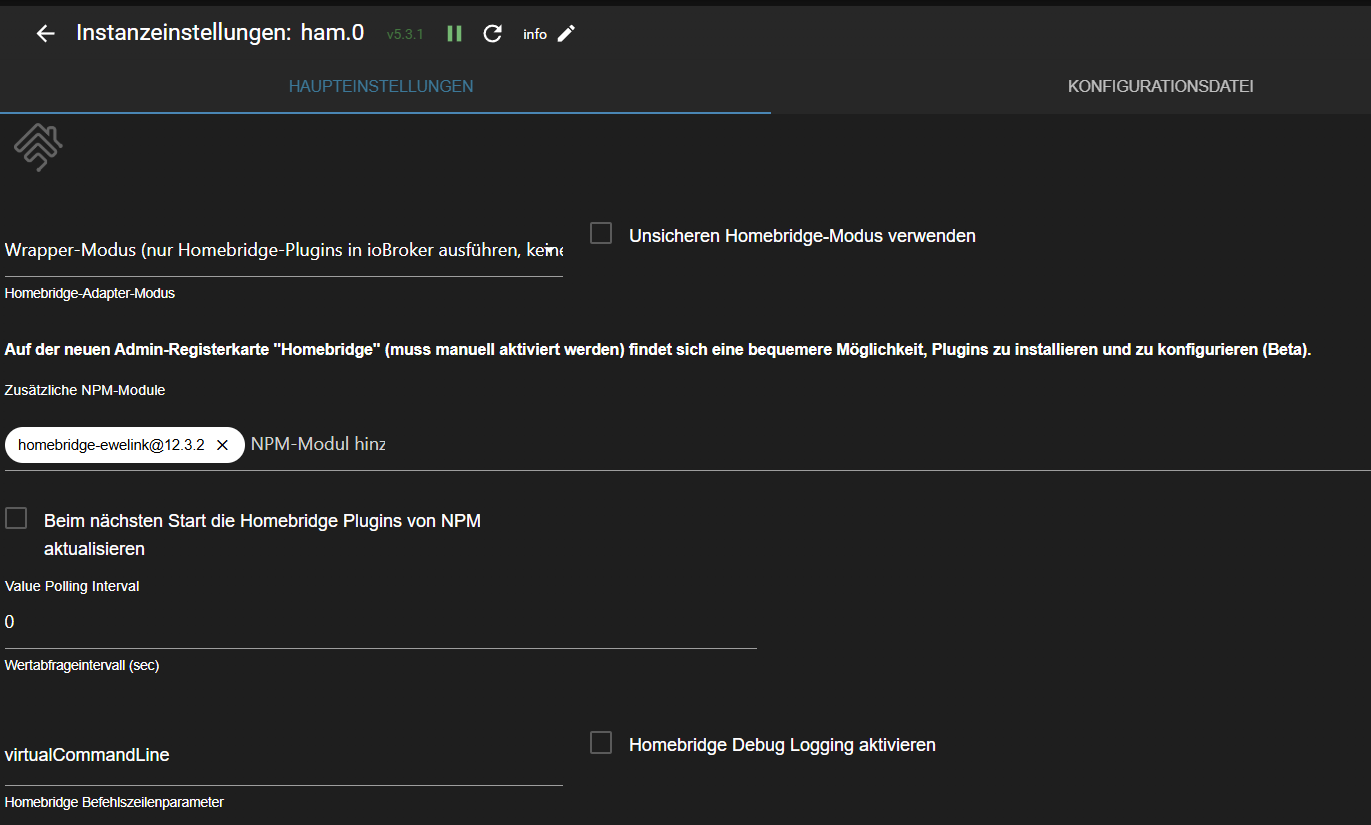Focus the Value Polling Interval field
Viewport: 1371px width, 825px height.
click(380, 622)
